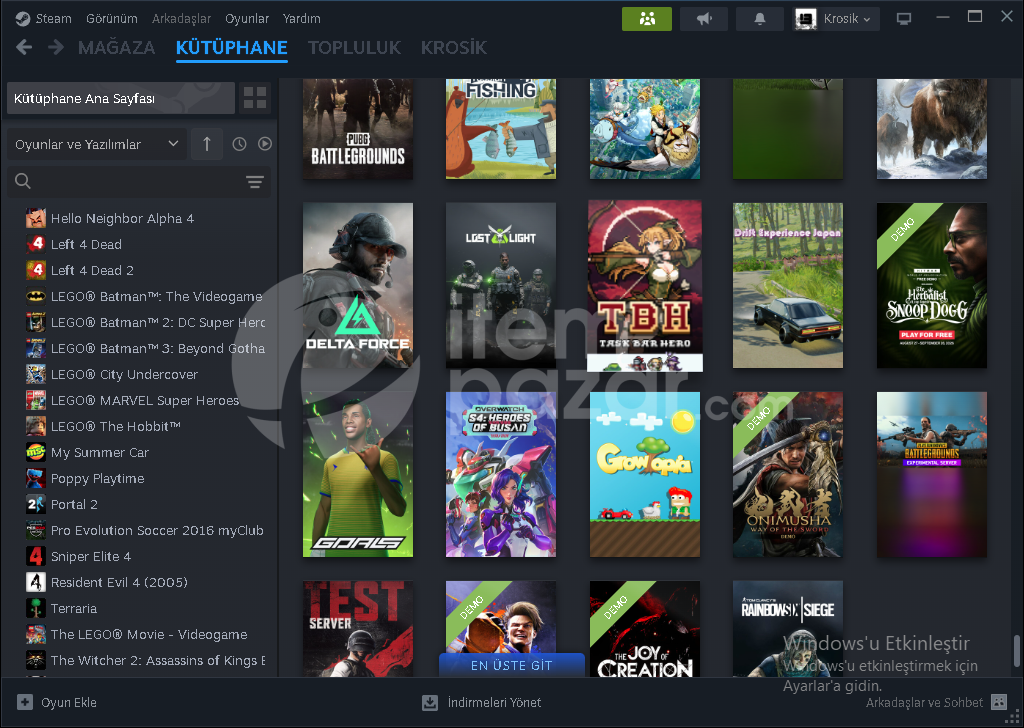Screen dimensions: 1024x728
Task: Open the Oyunlar menu
Action: point(247,18)
